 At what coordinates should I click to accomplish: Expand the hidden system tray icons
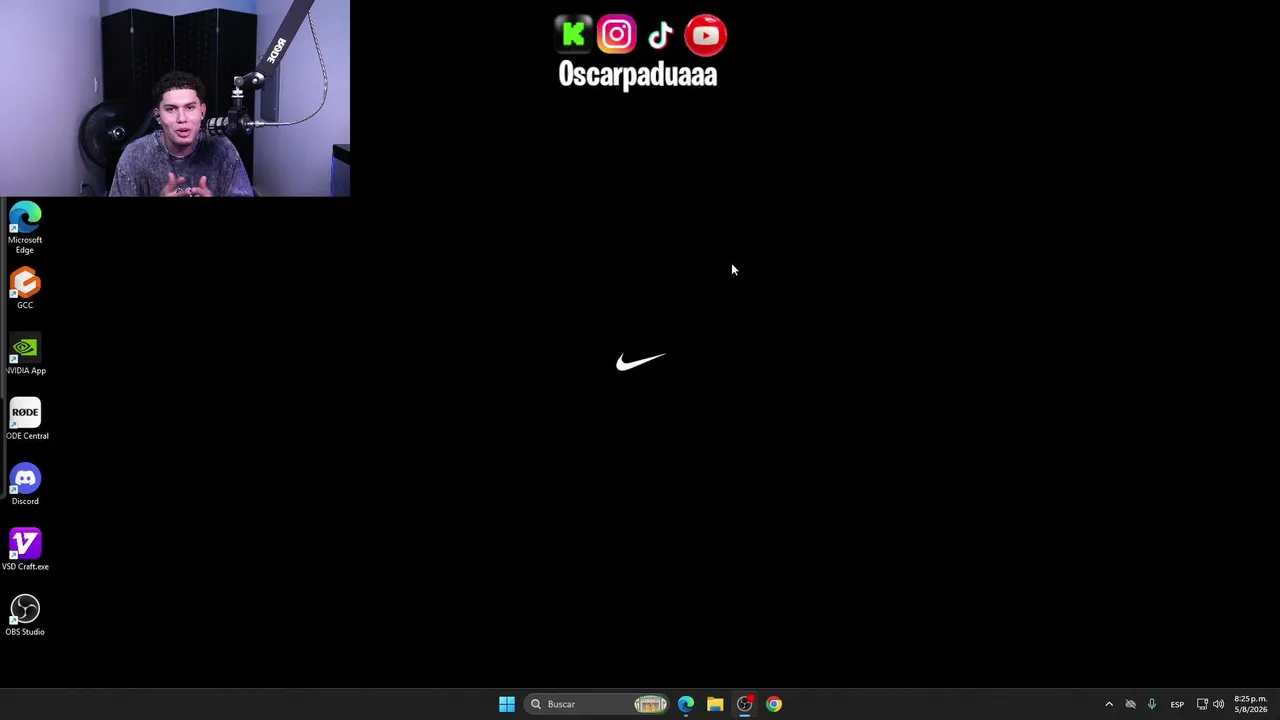coord(1109,704)
